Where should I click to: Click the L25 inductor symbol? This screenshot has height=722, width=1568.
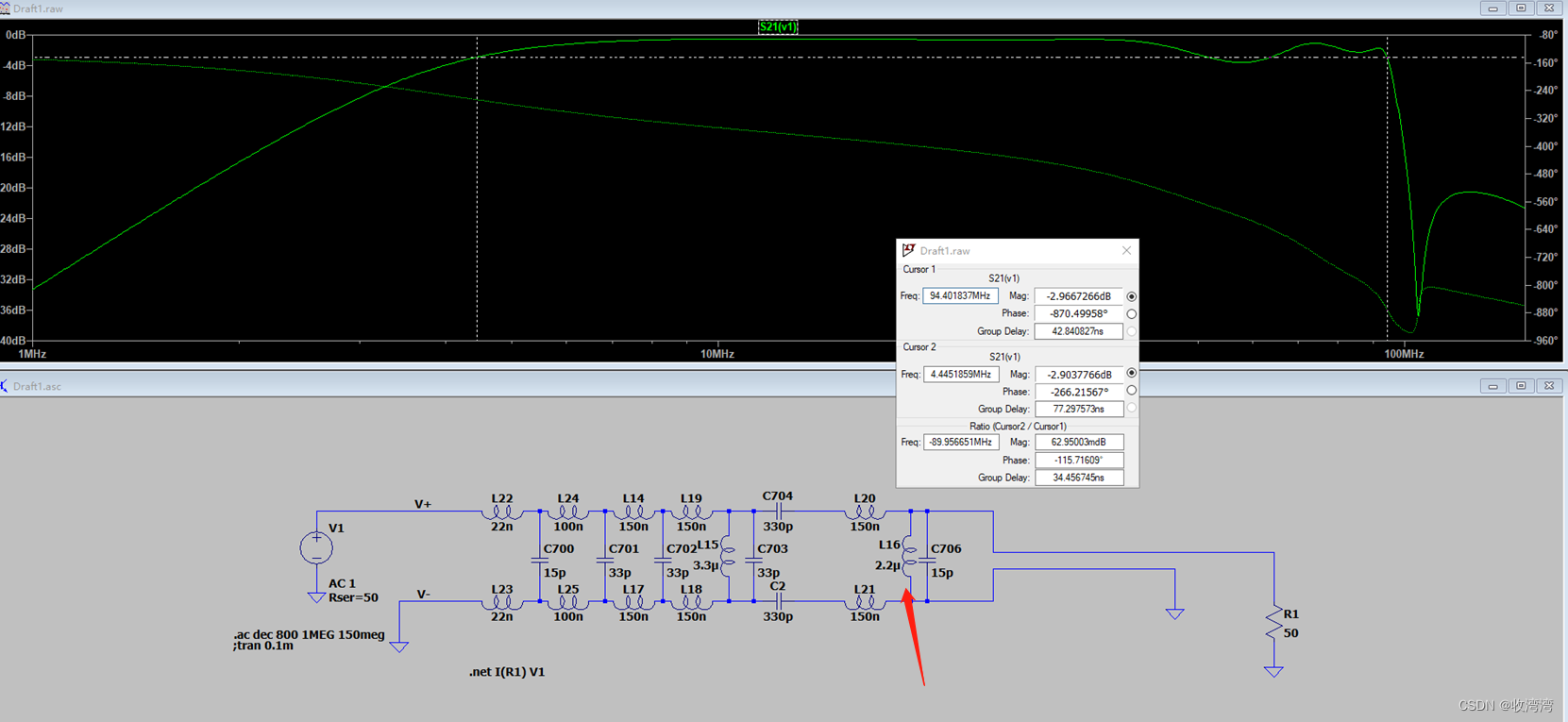click(x=568, y=602)
